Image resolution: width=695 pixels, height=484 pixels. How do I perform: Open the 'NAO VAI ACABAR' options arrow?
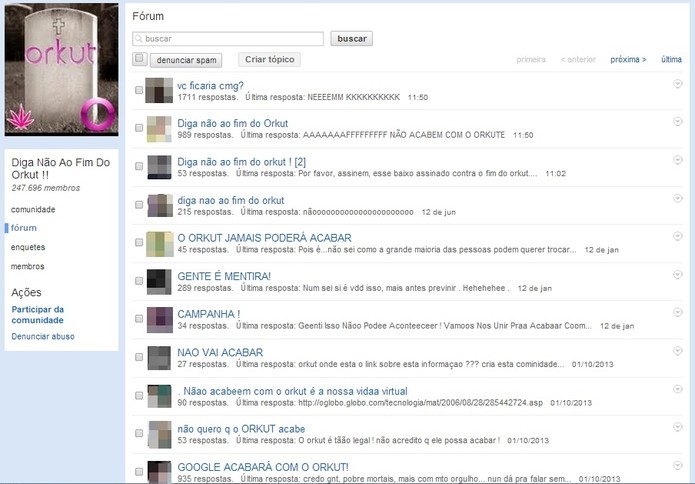678,351
